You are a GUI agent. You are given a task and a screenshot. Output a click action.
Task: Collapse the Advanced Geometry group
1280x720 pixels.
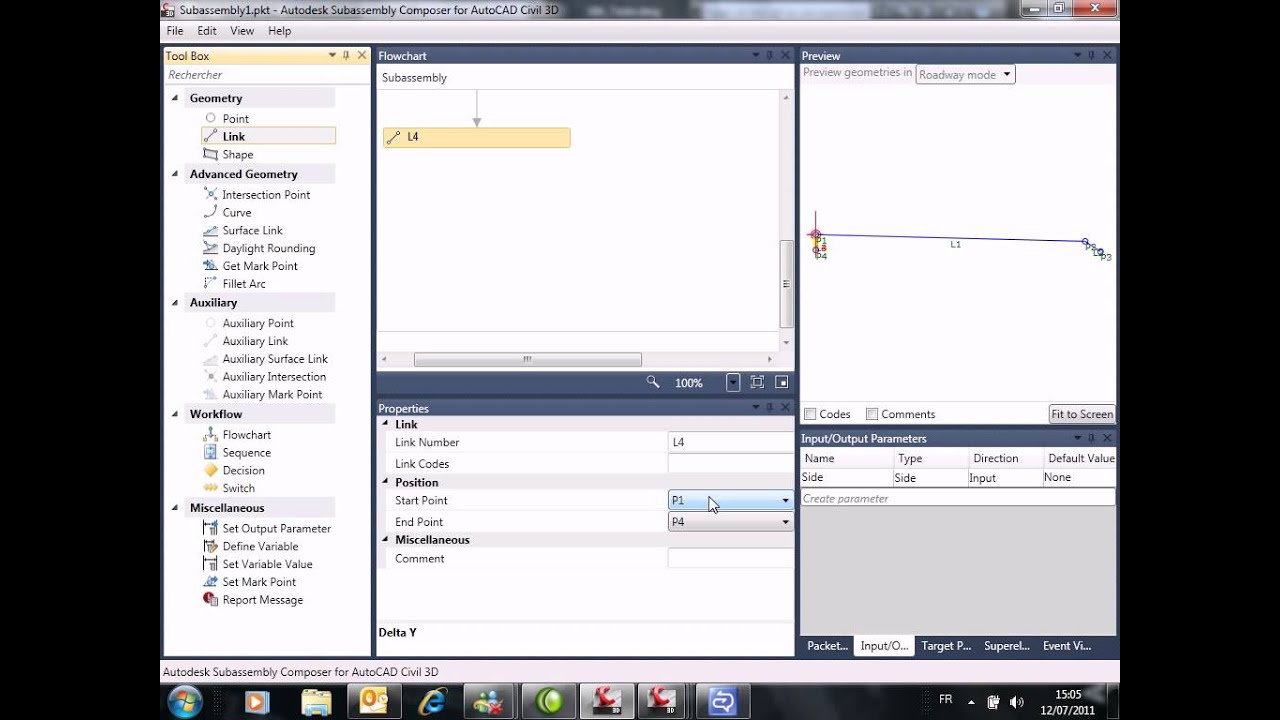175,174
